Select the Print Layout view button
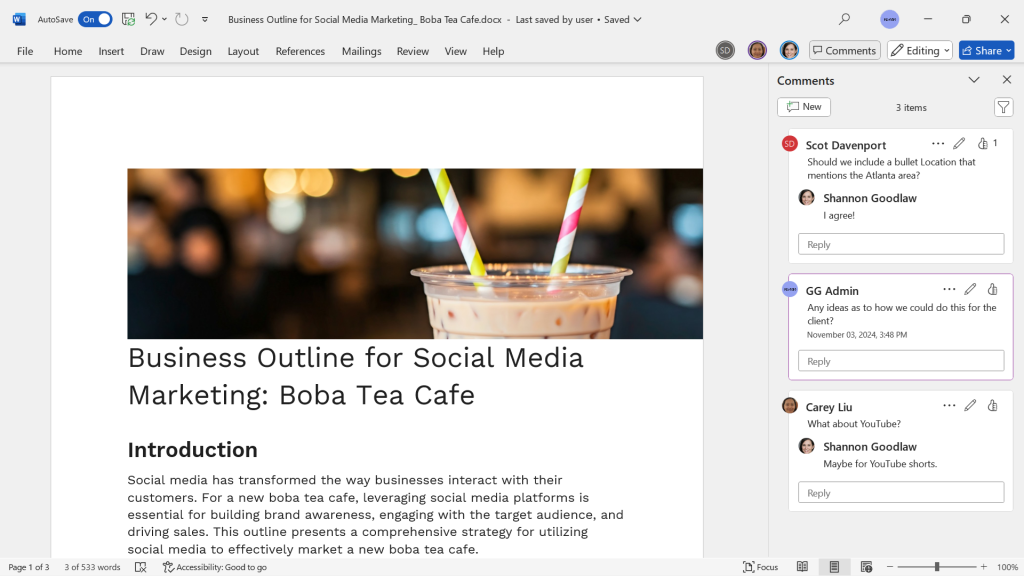Image resolution: width=1024 pixels, height=576 pixels. coord(834,567)
